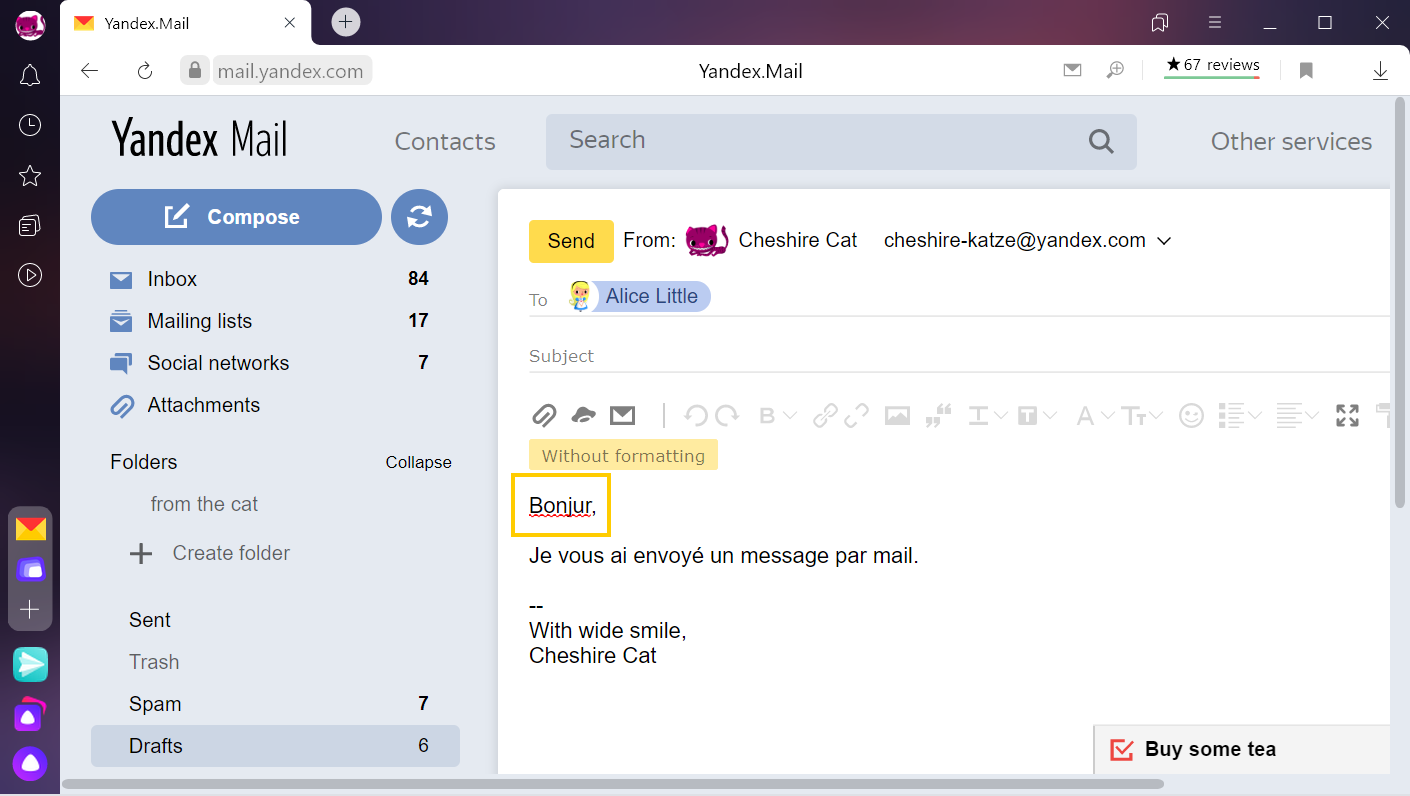The width and height of the screenshot is (1410, 796).
Task: Remove link with the broken chain icon
Action: [x=856, y=415]
